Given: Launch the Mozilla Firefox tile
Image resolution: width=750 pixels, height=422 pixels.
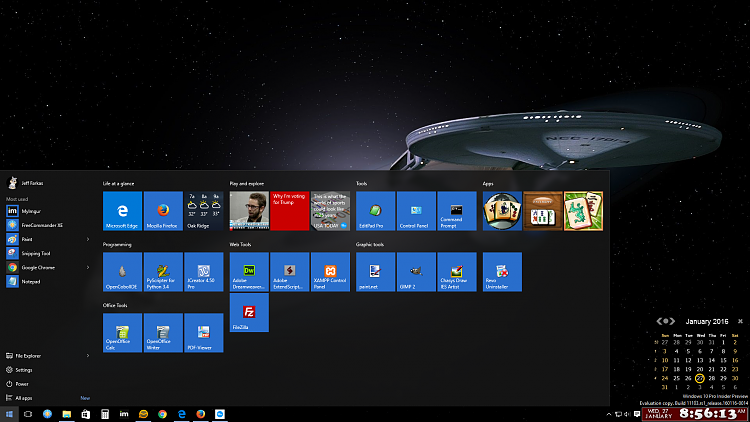Looking at the screenshot, I should click(x=163, y=211).
